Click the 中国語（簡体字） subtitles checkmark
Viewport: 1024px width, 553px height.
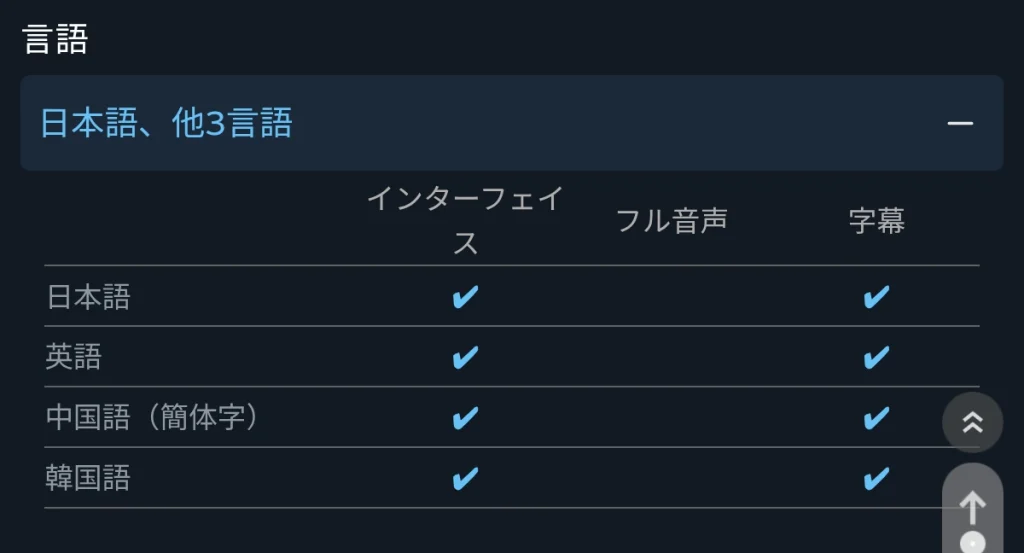tap(876, 418)
